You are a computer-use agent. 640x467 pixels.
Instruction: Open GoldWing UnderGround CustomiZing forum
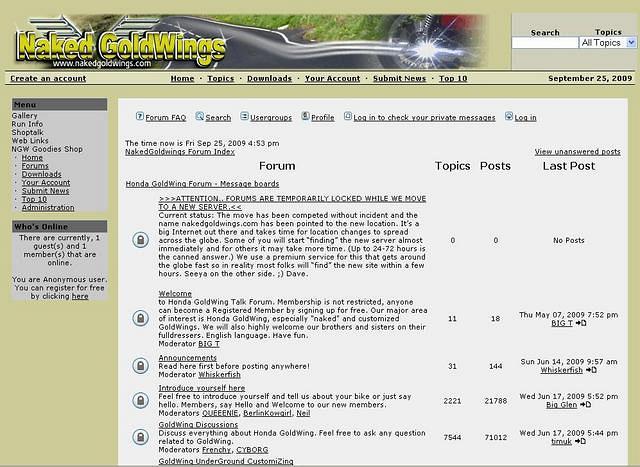[226, 461]
